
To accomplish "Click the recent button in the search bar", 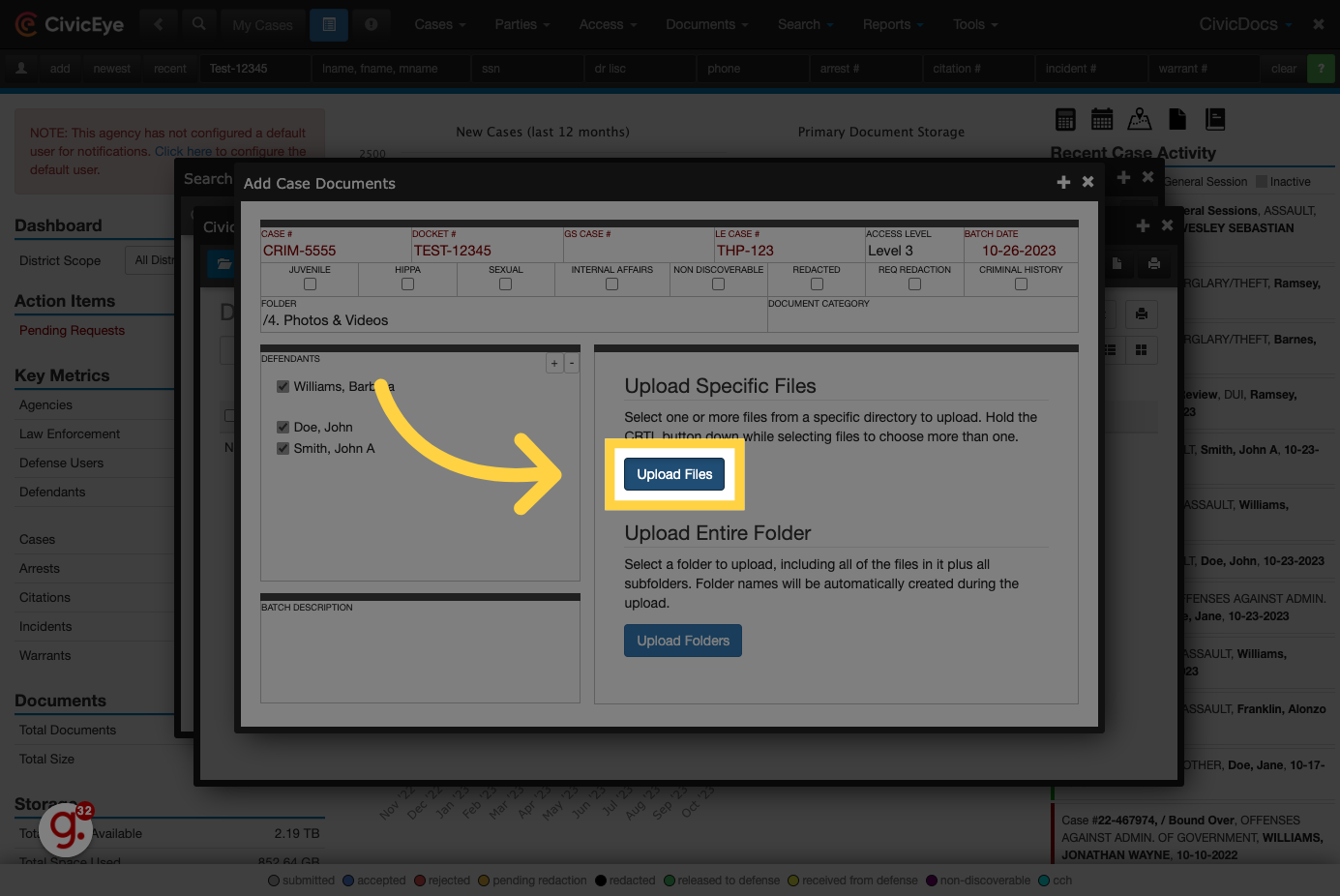I will (170, 69).
